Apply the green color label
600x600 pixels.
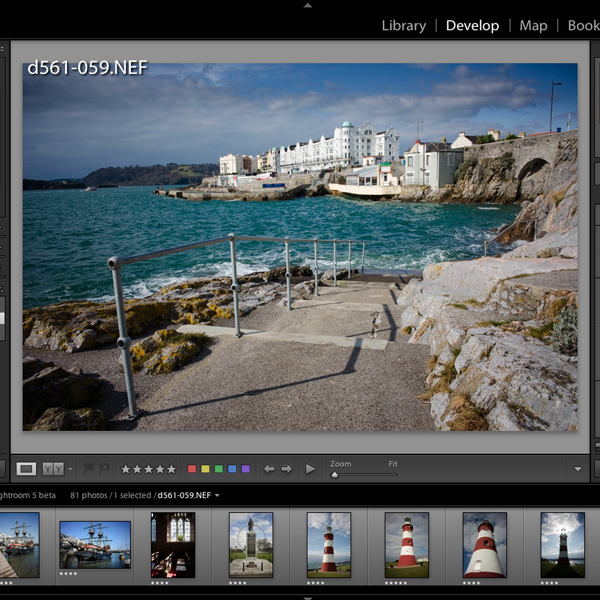tap(219, 468)
